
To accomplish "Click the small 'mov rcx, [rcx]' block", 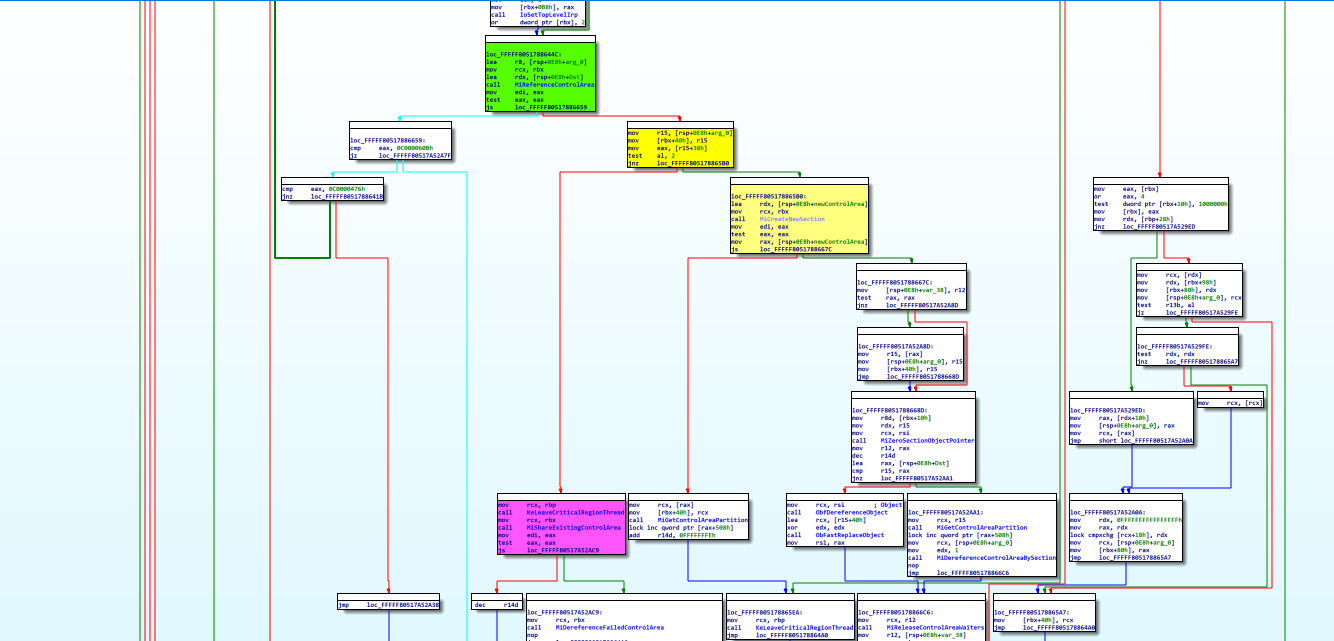I will pos(1230,402).
